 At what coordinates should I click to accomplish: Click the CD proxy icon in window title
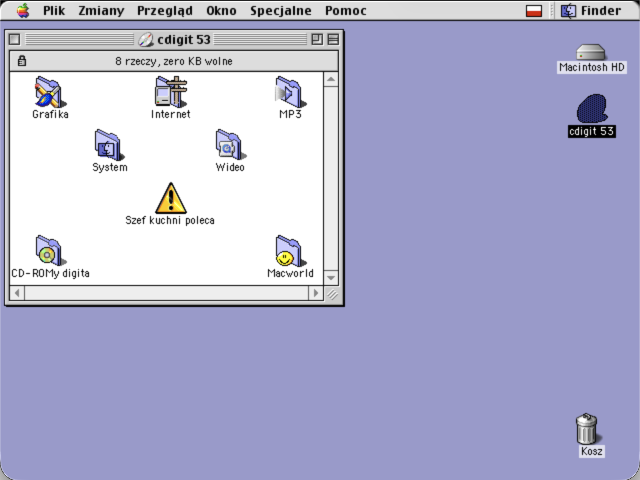tap(145, 40)
